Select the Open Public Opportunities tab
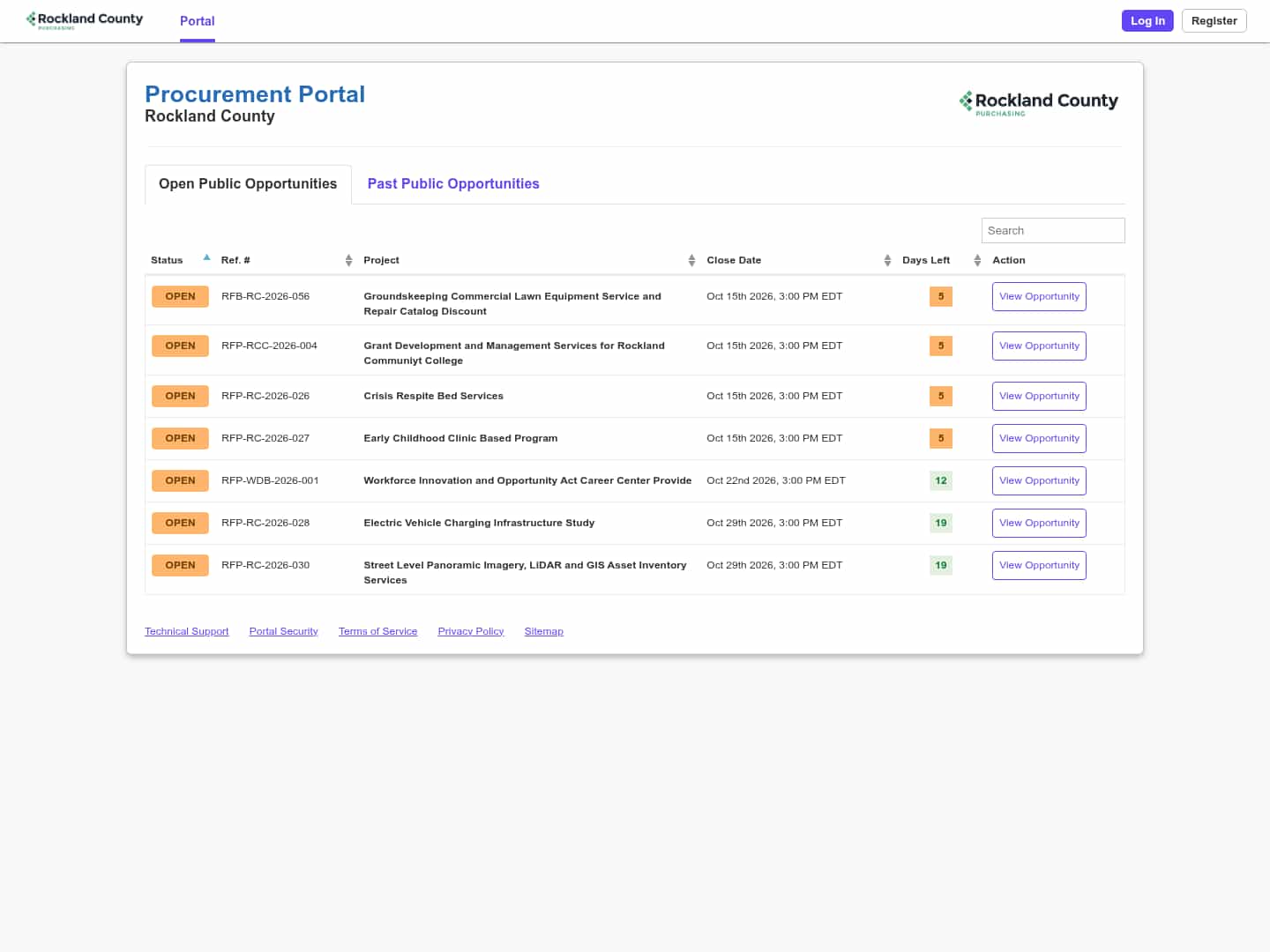Screen dimensions: 1270x952 tap(248, 184)
